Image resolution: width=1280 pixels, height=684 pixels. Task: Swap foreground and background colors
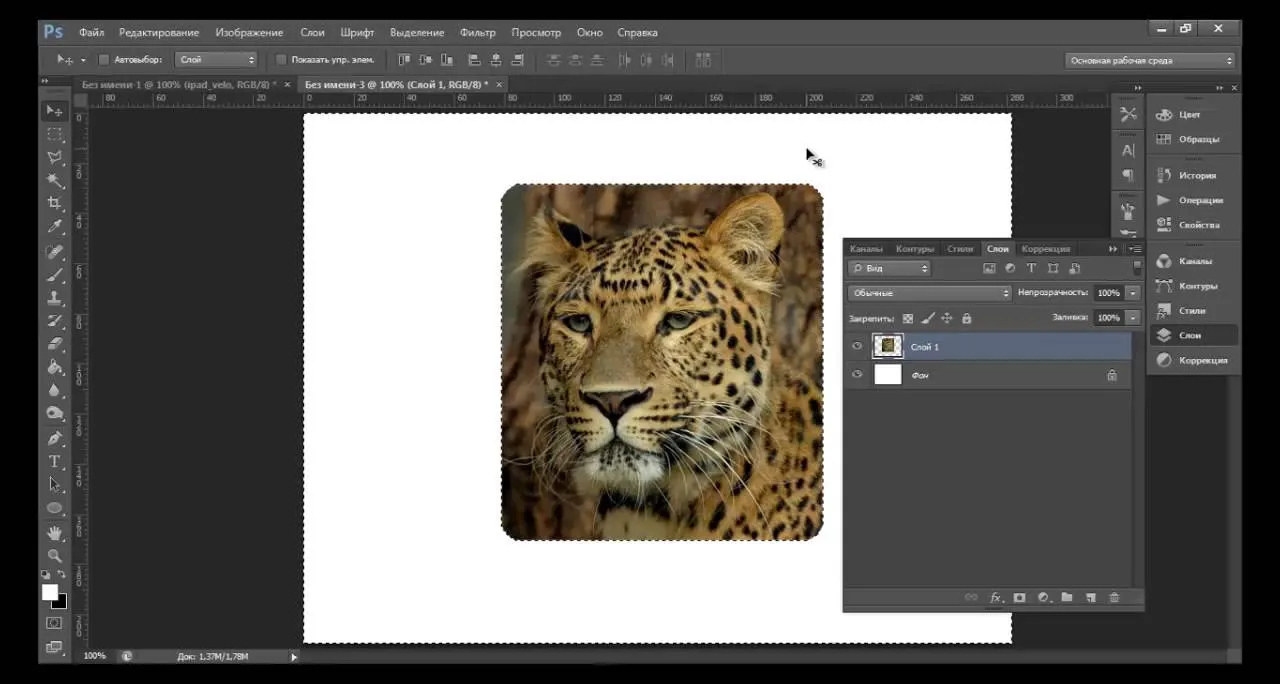[62, 575]
